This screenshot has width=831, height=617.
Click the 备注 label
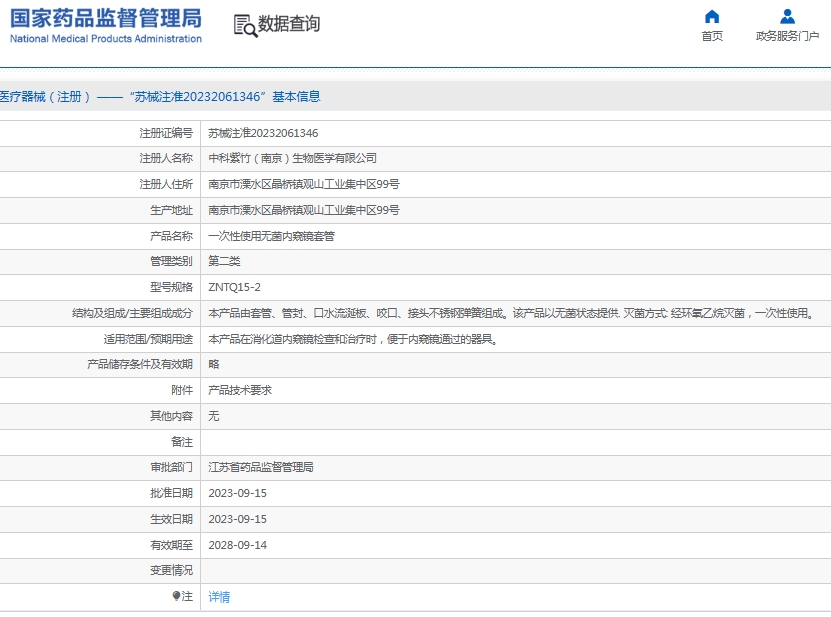pyautogui.click(x=182, y=442)
